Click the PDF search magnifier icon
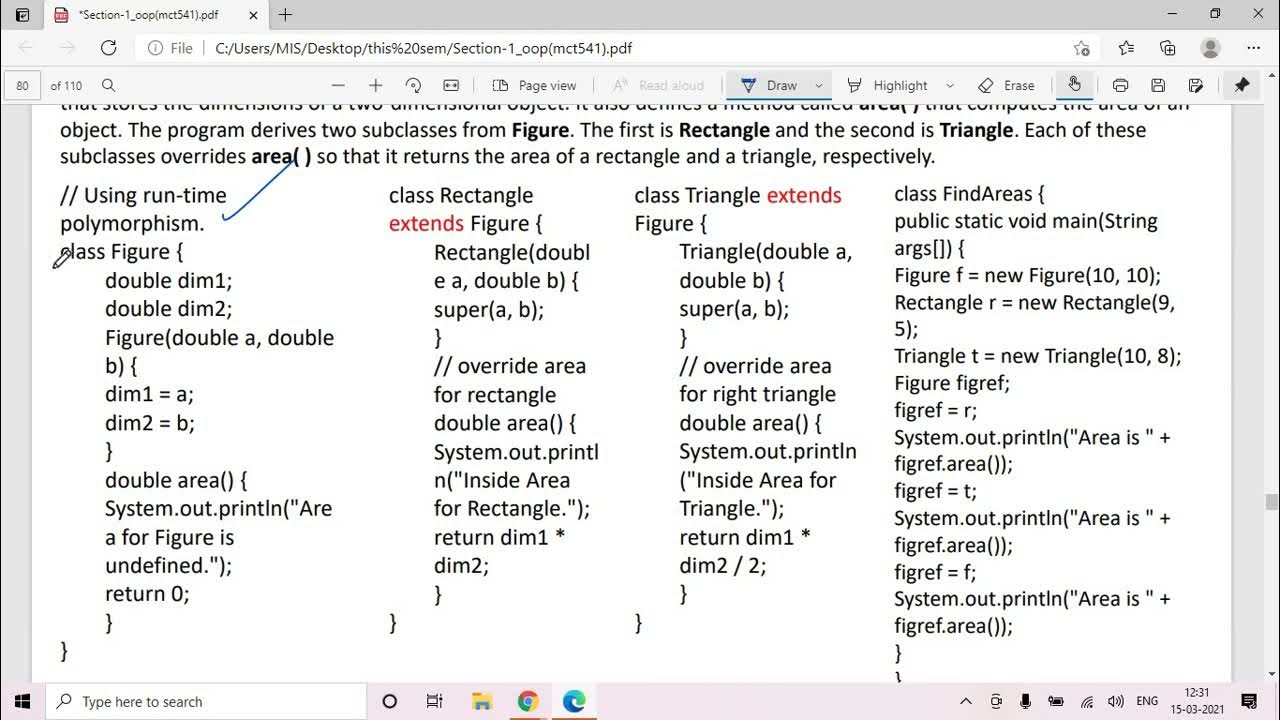1280x720 pixels. pyautogui.click(x=108, y=86)
